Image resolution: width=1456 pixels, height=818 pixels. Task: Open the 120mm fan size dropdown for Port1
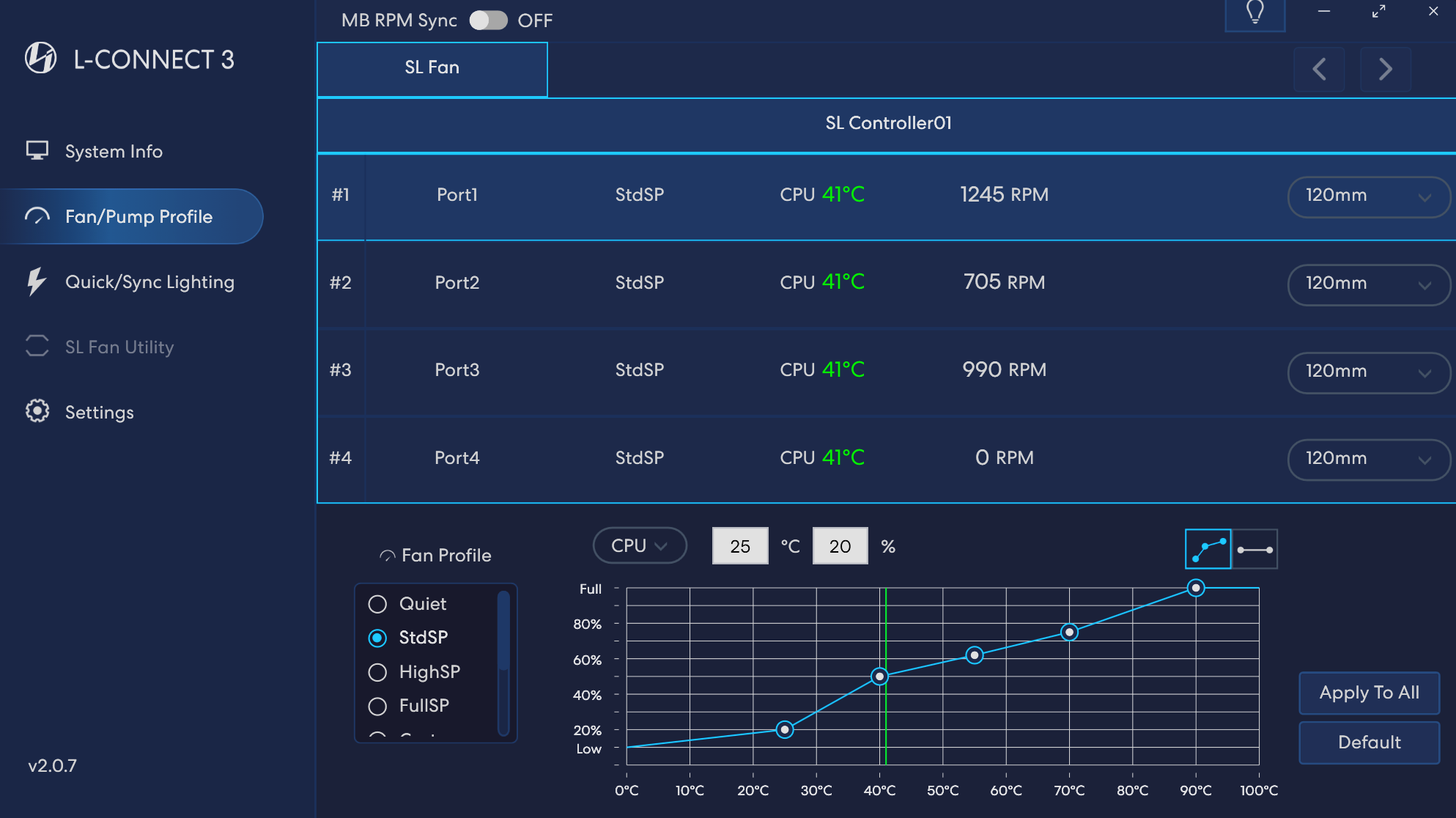[1368, 196]
